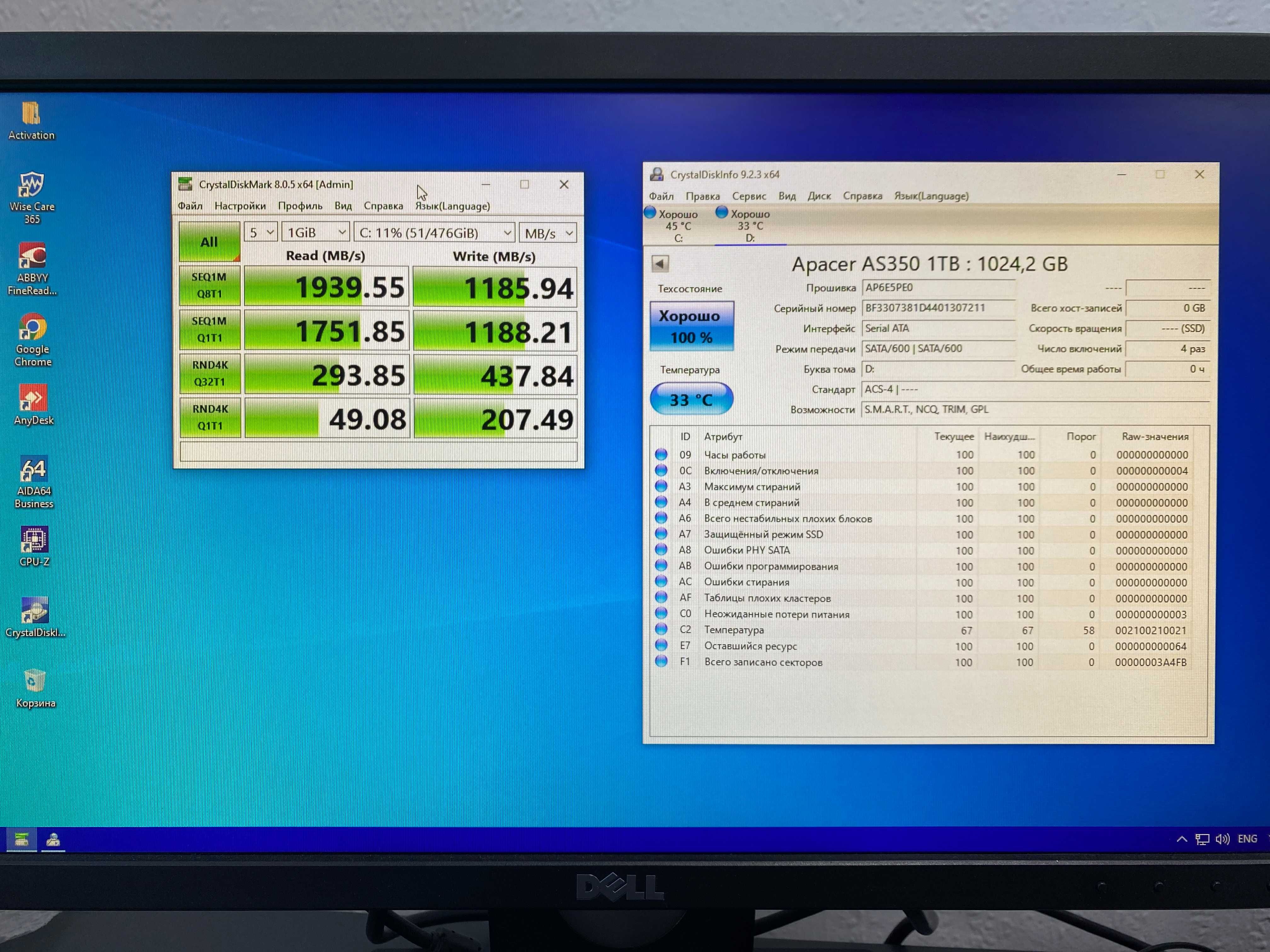The height and width of the screenshot is (952, 1270).
Task: Open the Диск menu in CrystalDiskInfo
Action: [x=819, y=196]
